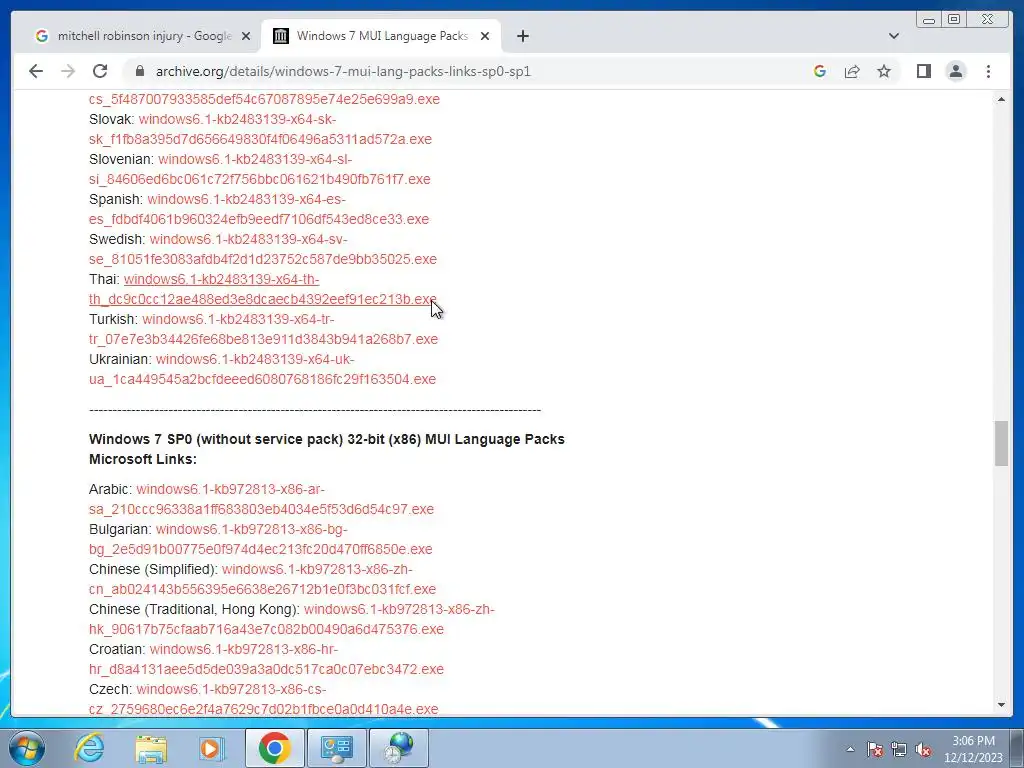The width and height of the screenshot is (1024, 768).
Task: Open Chrome's three-dot menu
Action: [988, 71]
